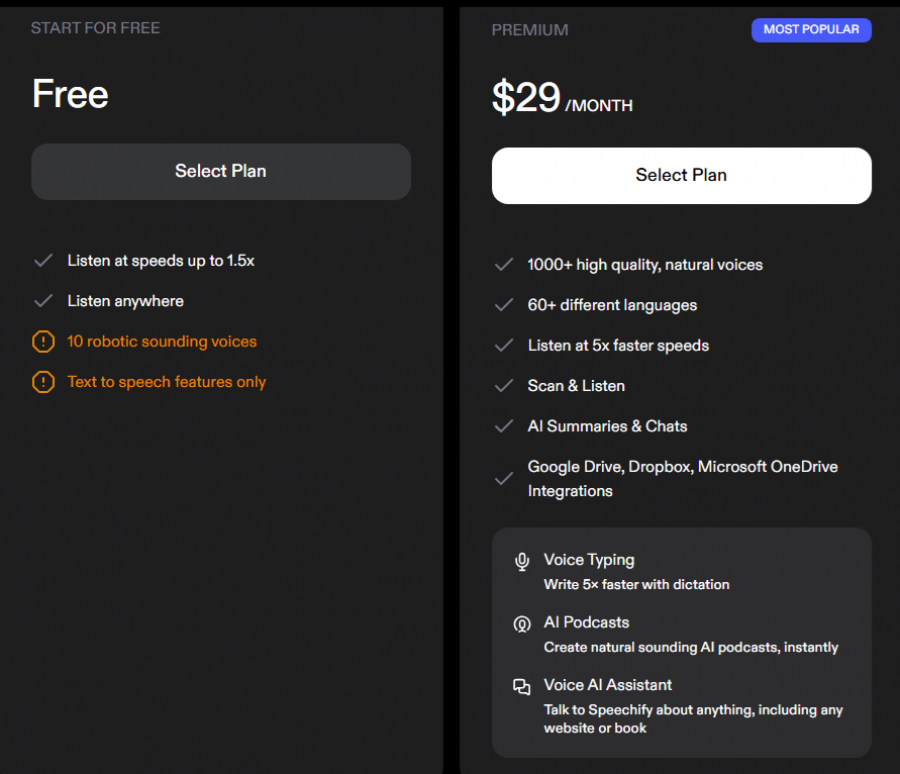Click the AI Podcasts description text
The height and width of the screenshot is (774, 900).
click(x=692, y=647)
